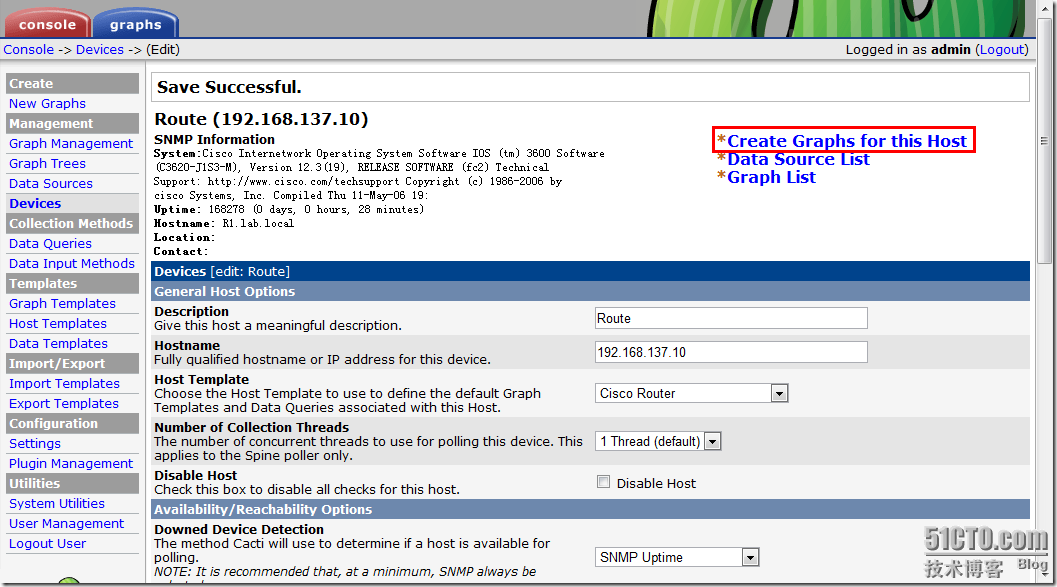Click the Templates section header in the sidebar
The width and height of the screenshot is (1057, 587).
click(72, 283)
